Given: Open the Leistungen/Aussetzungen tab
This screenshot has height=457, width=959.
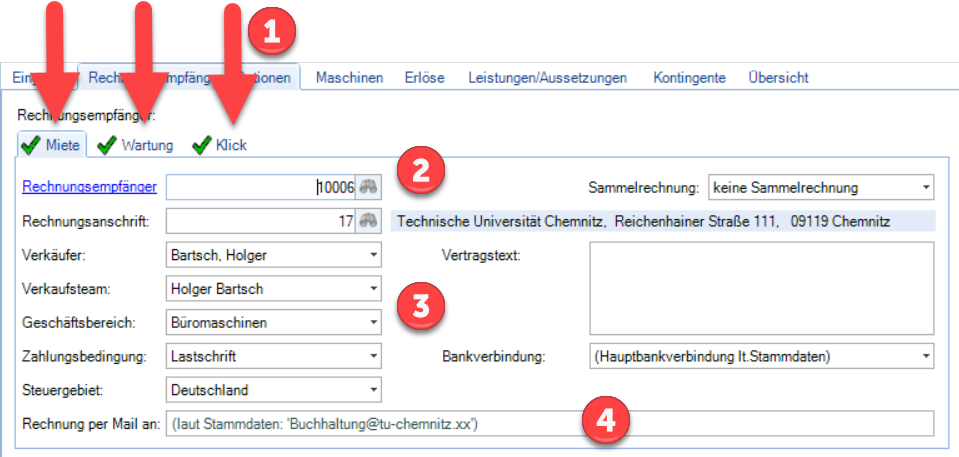Looking at the screenshot, I should click(x=547, y=77).
